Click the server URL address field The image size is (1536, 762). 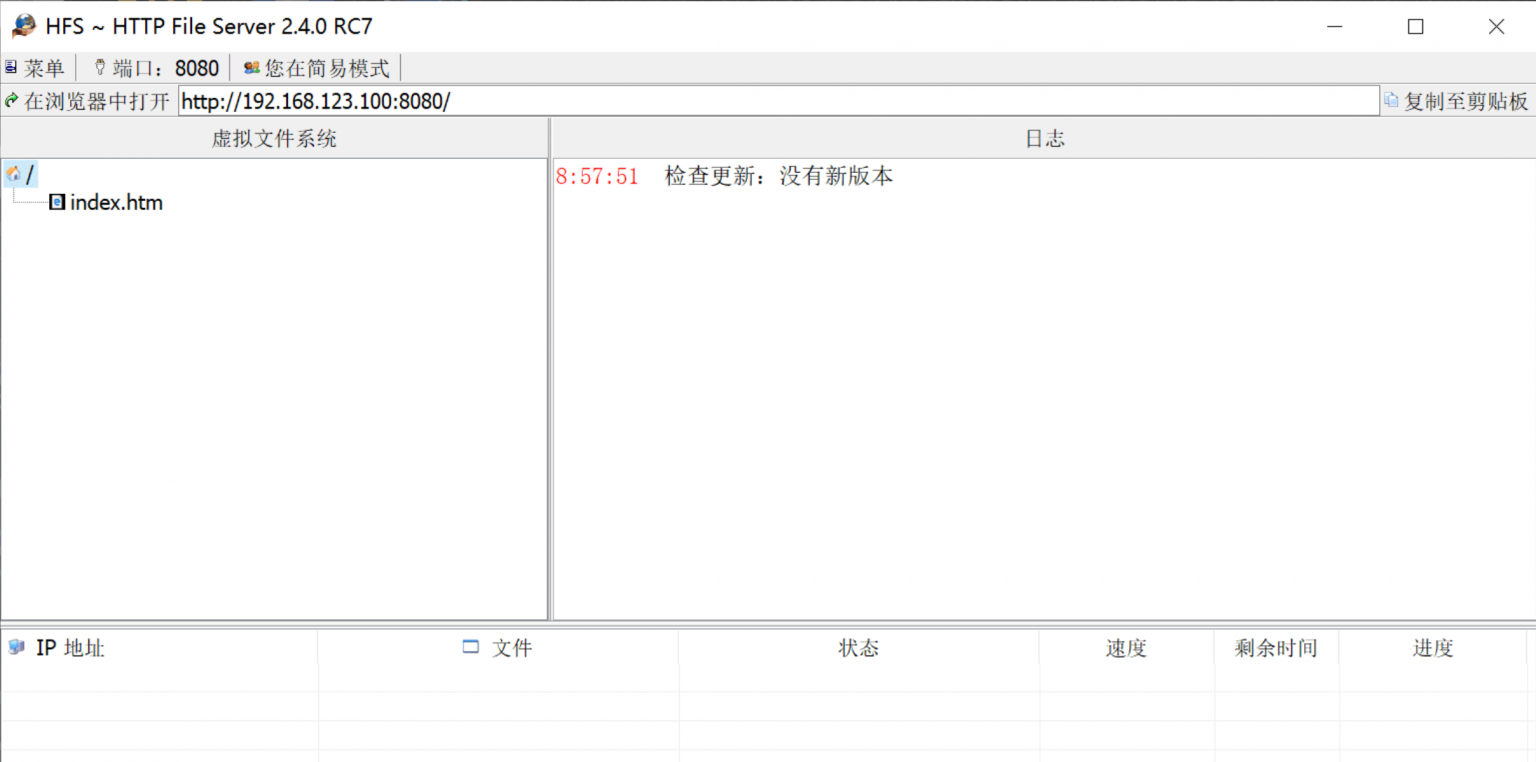[778, 101]
